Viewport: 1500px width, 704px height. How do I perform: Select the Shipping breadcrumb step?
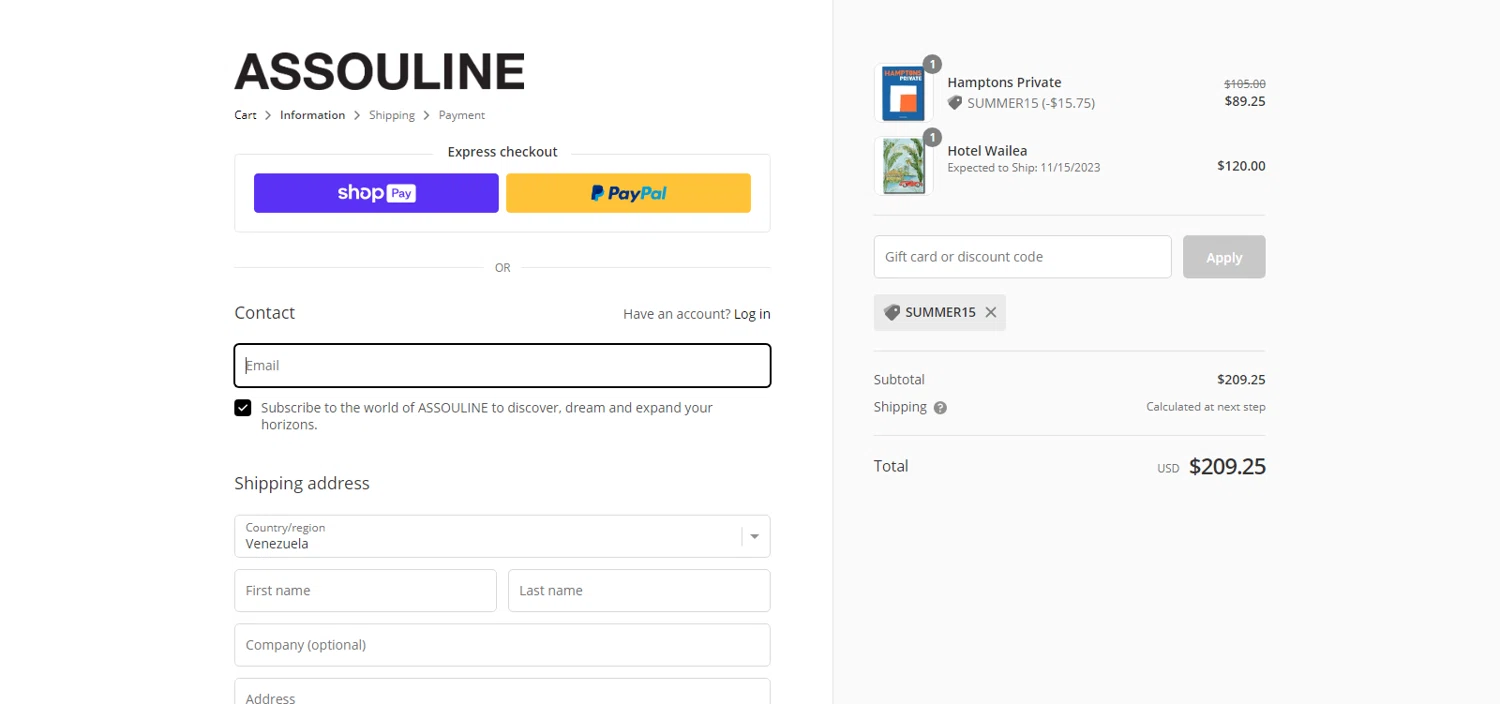pos(392,115)
